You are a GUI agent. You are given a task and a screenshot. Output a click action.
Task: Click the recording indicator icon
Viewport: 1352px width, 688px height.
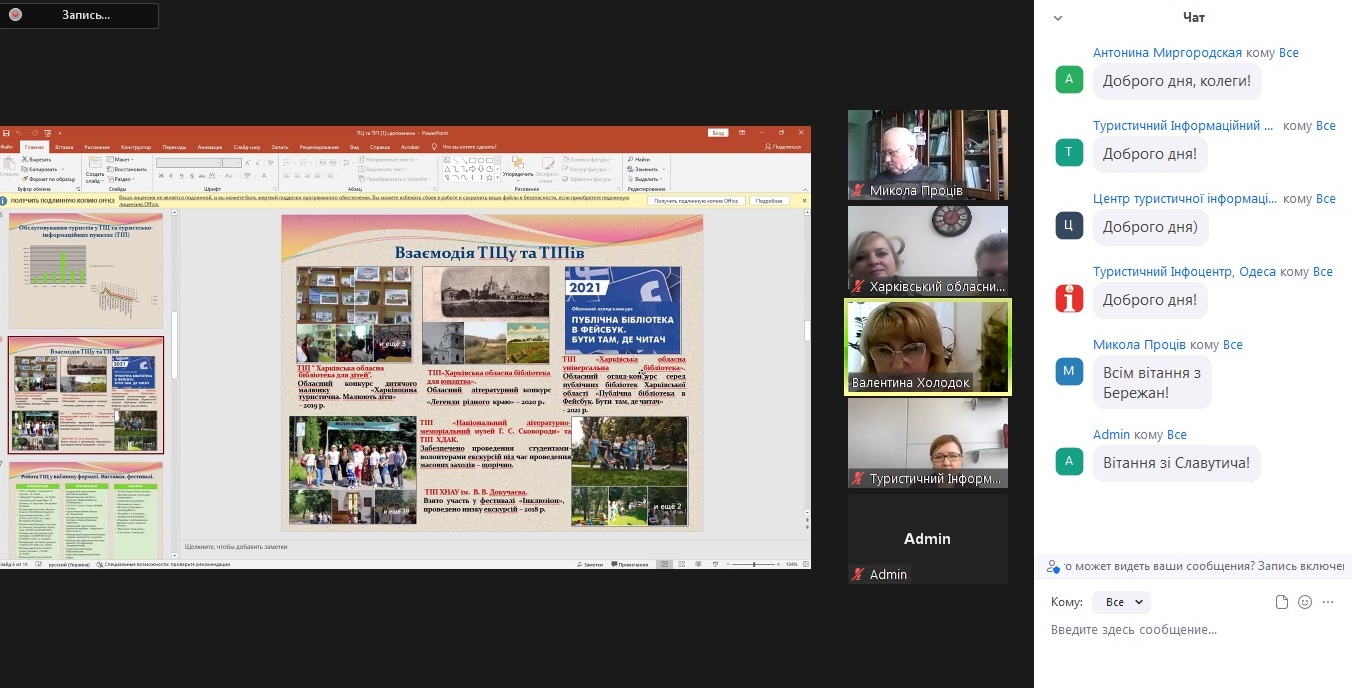(x=16, y=15)
